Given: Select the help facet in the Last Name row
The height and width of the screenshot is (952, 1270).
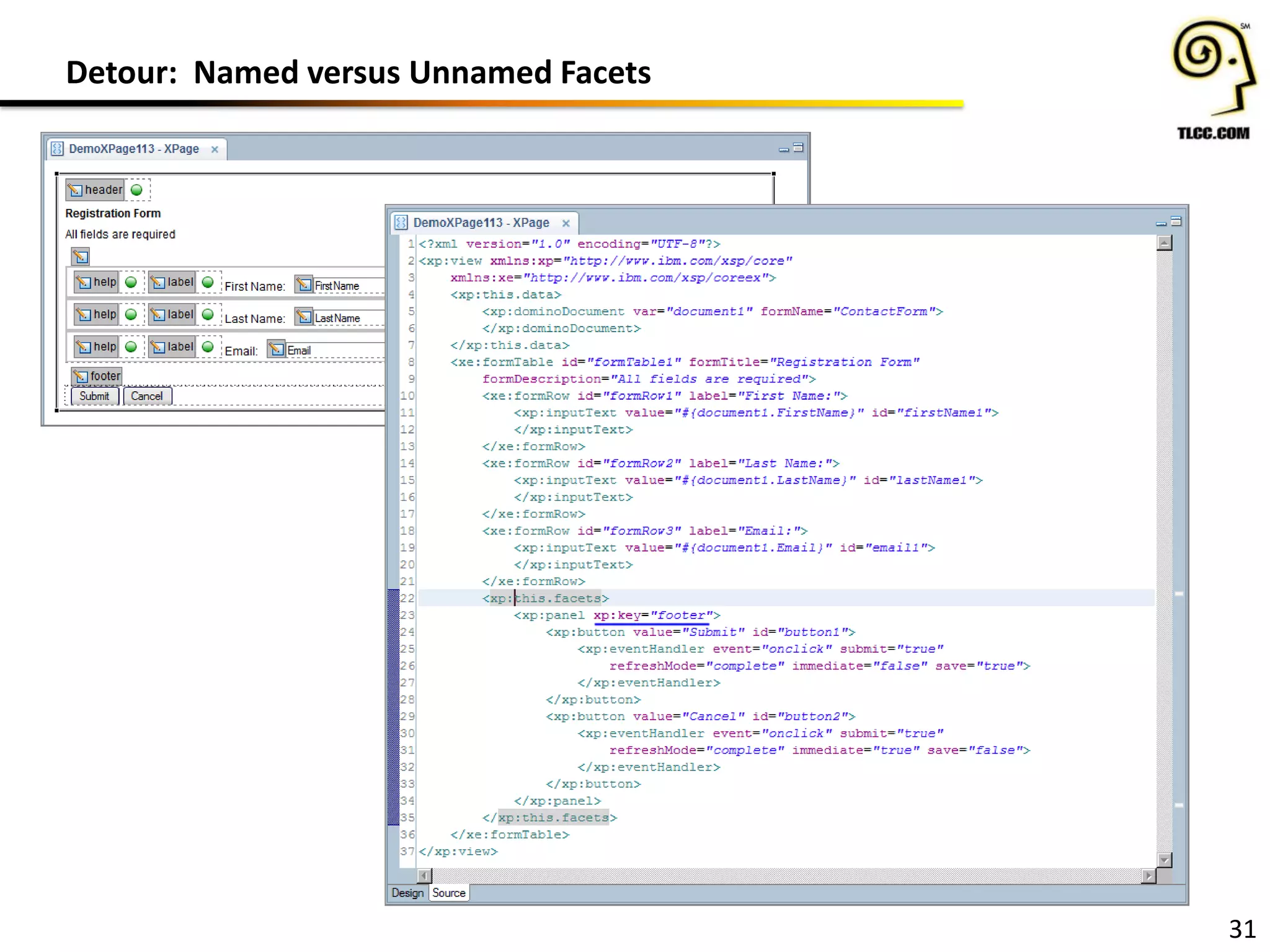Looking at the screenshot, I should 95,314.
